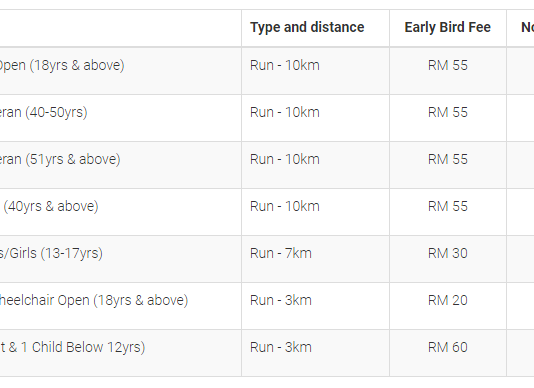Click 'Run - 10km' in the Veteran (51yrs & above) row
534x388 pixels.
coord(285,159)
